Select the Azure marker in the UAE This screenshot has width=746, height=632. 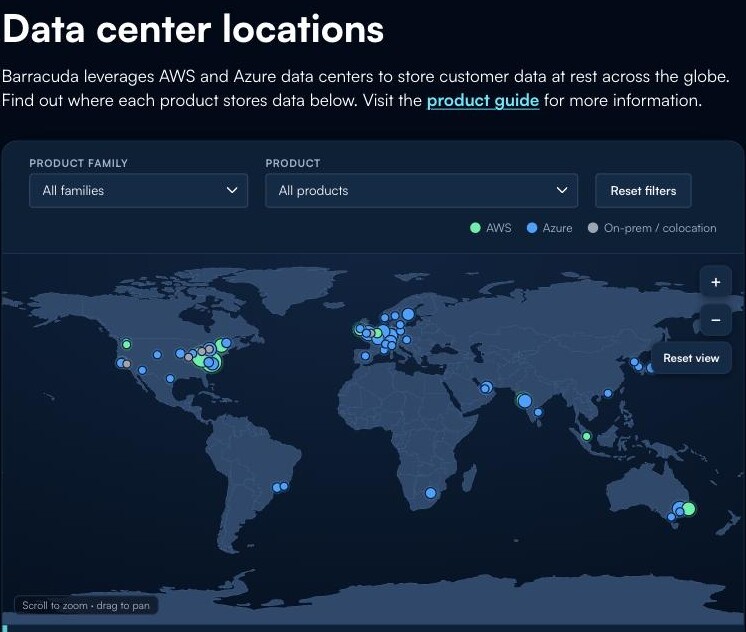coord(486,387)
